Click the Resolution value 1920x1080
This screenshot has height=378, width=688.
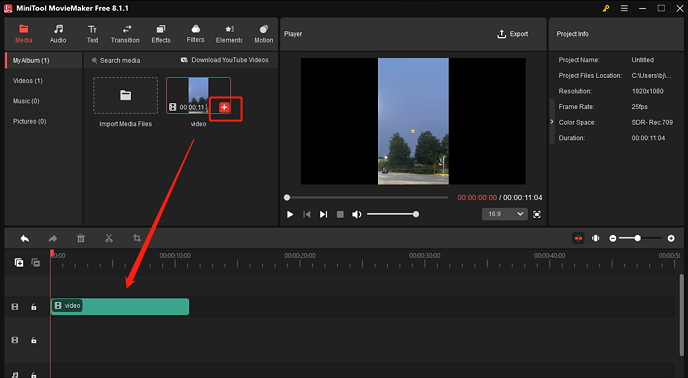click(647, 91)
